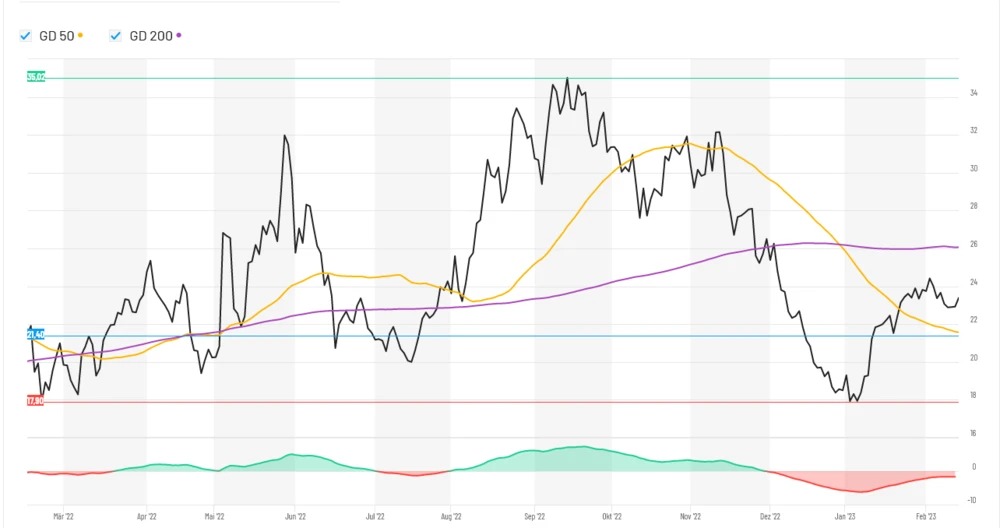The image size is (1000, 528).
Task: Click the Jun '22 x-axis label
Action: (x=295, y=517)
